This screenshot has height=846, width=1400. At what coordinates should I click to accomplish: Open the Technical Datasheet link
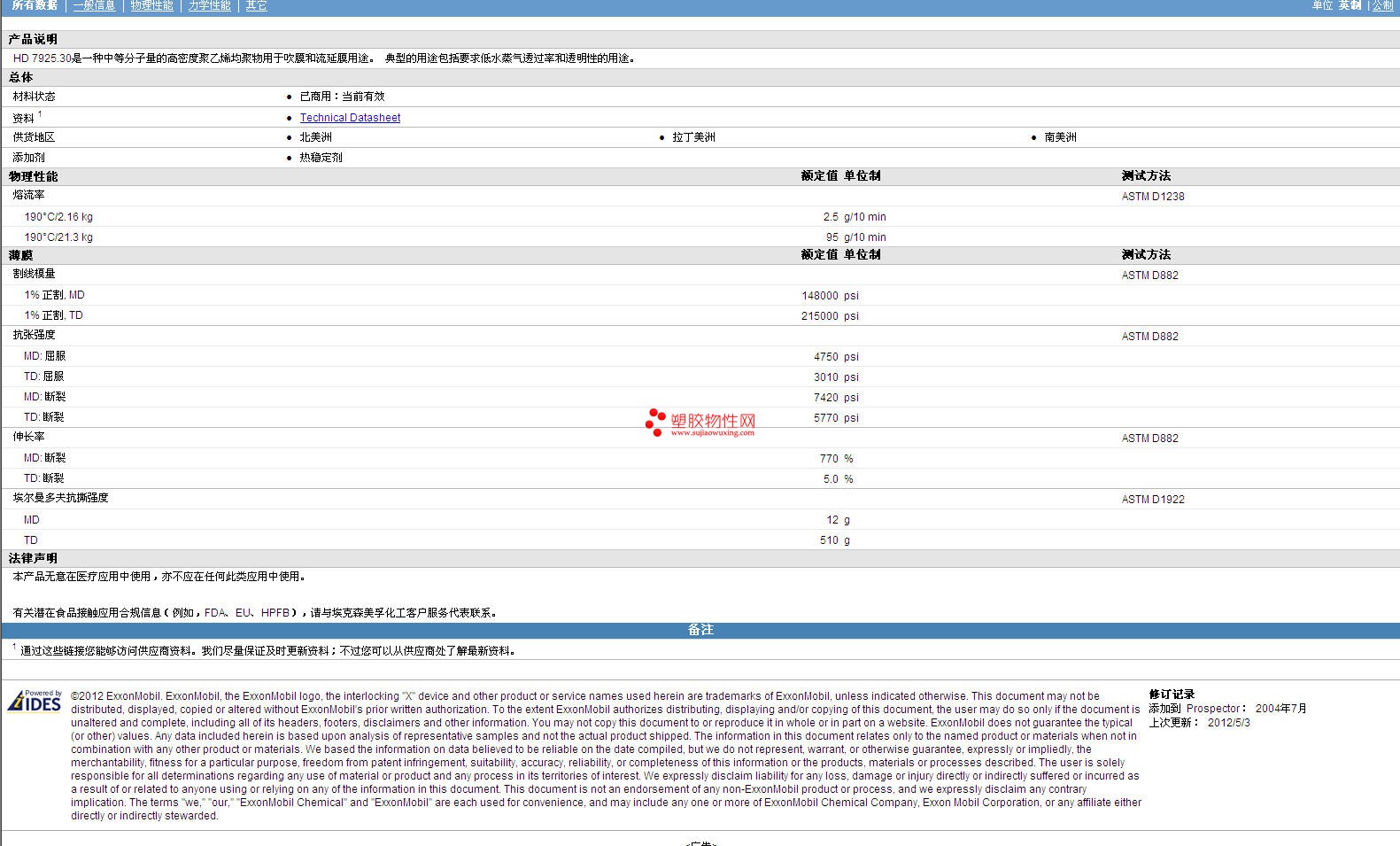tap(350, 117)
